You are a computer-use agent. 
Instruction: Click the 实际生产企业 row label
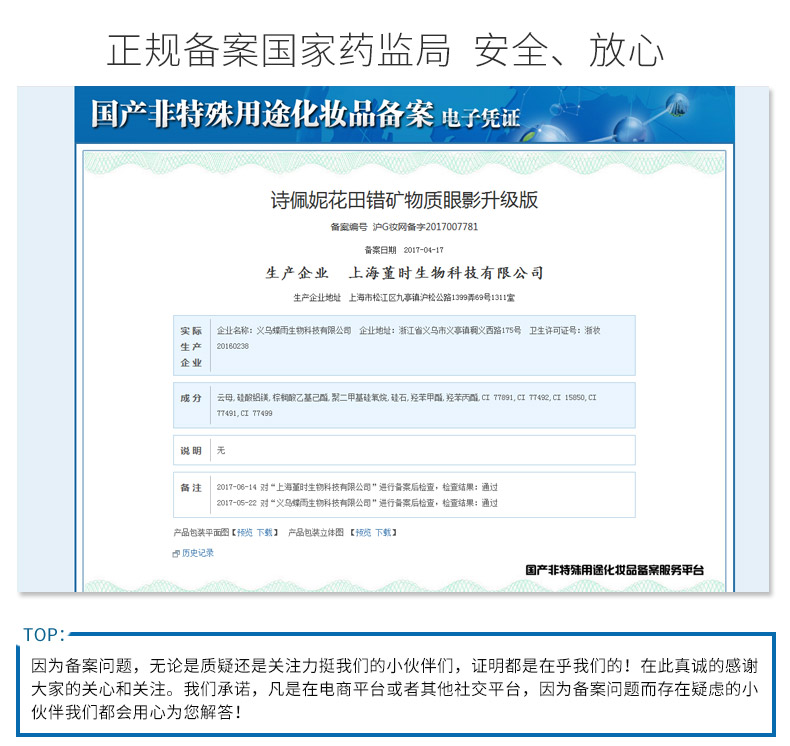[191, 347]
